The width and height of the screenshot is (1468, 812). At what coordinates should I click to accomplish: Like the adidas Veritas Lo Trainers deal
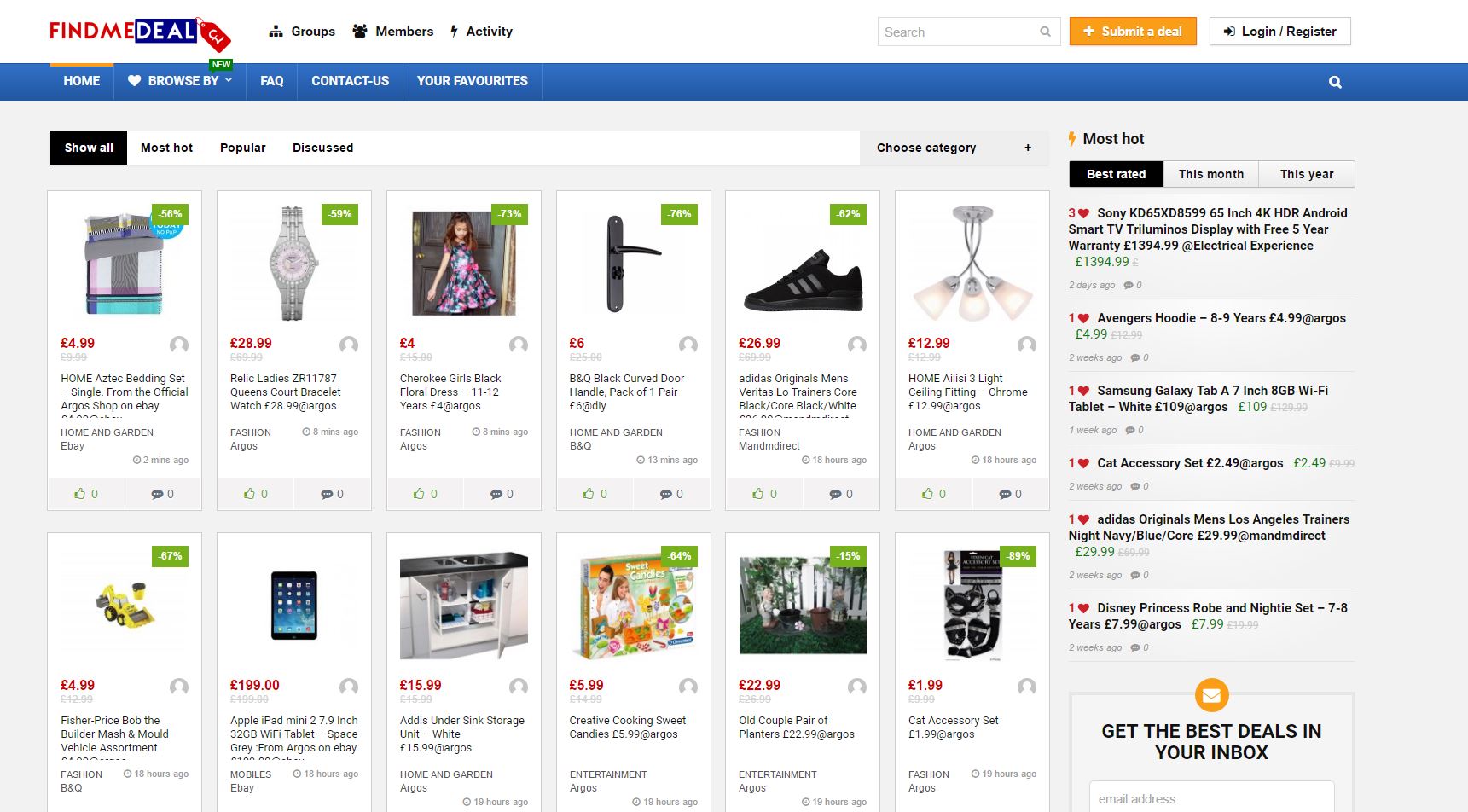click(765, 494)
